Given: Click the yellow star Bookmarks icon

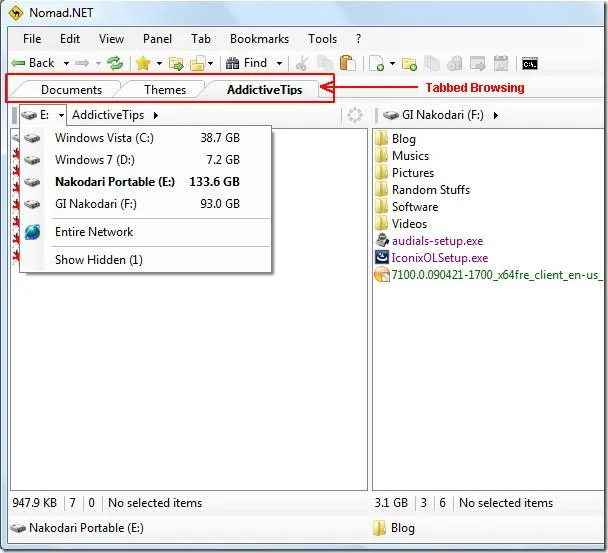Looking at the screenshot, I should (x=143, y=63).
